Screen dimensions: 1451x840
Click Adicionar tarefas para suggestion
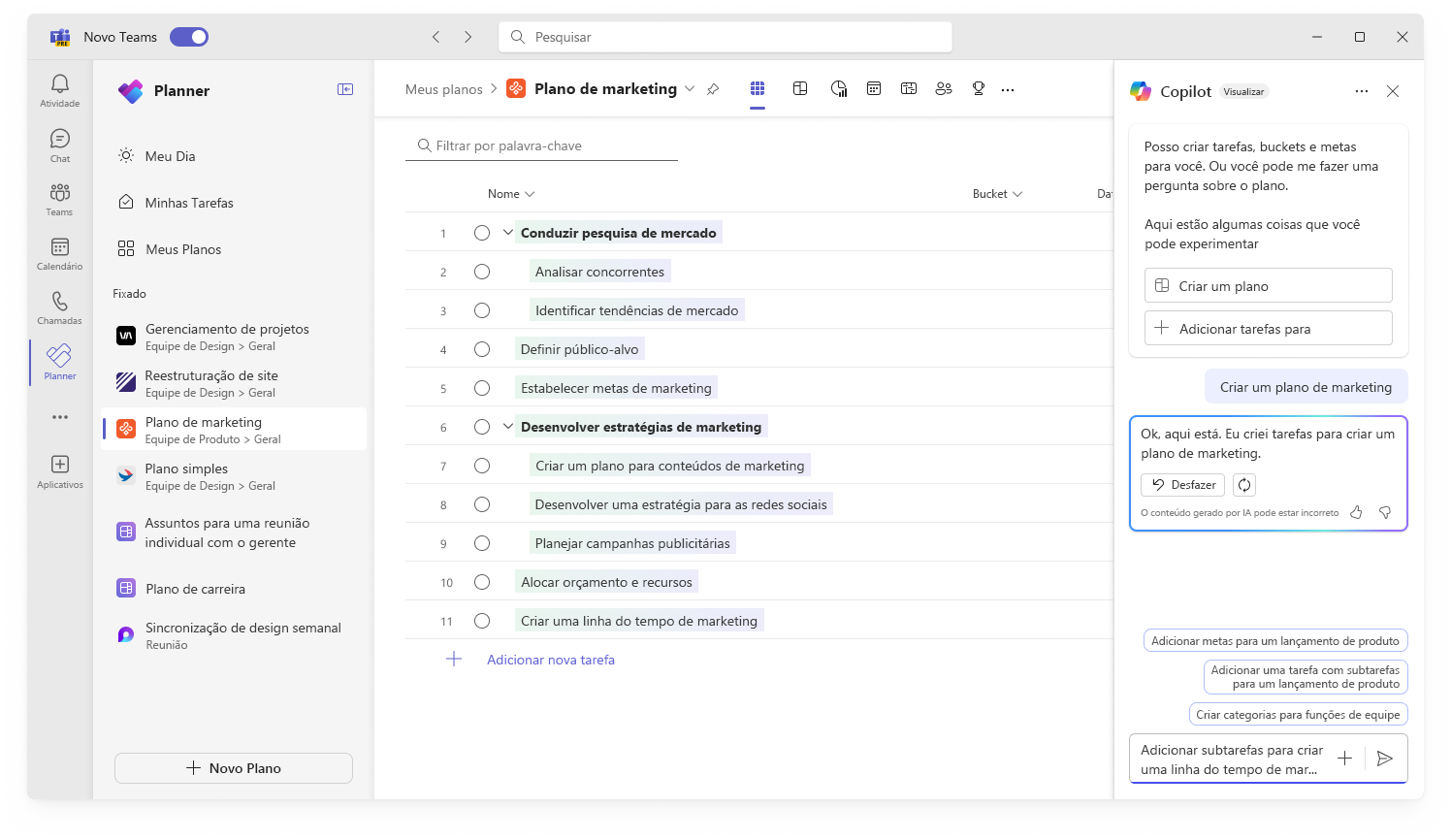coord(1269,329)
